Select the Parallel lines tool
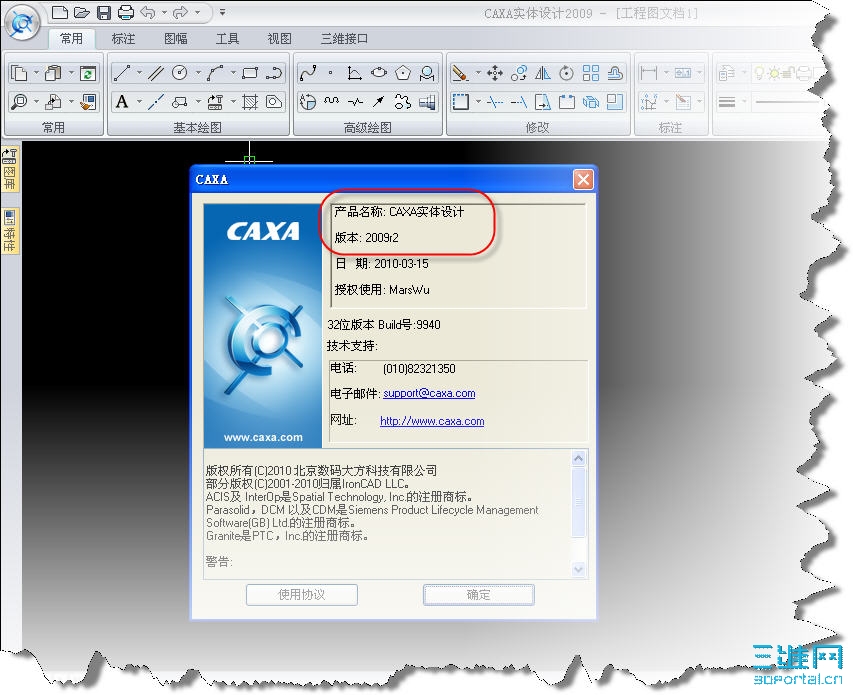The image size is (853, 695). pyautogui.click(x=156, y=72)
